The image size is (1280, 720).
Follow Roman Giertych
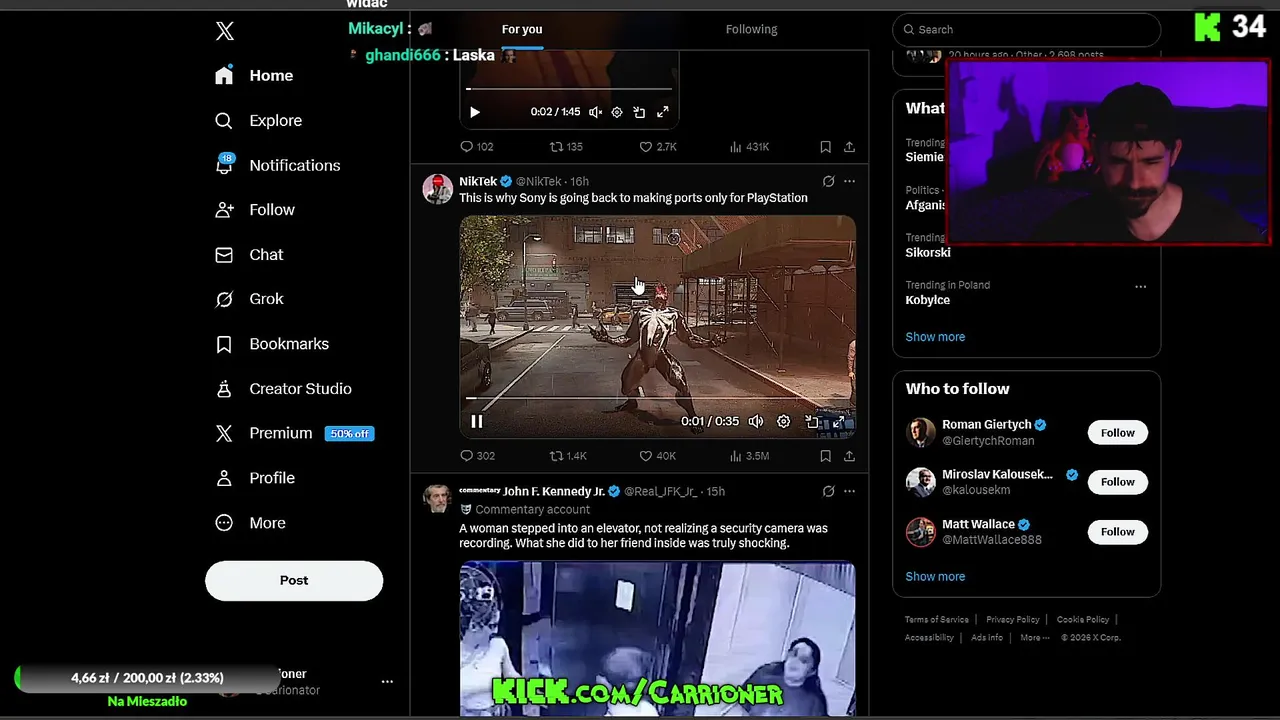[x=1117, y=433]
